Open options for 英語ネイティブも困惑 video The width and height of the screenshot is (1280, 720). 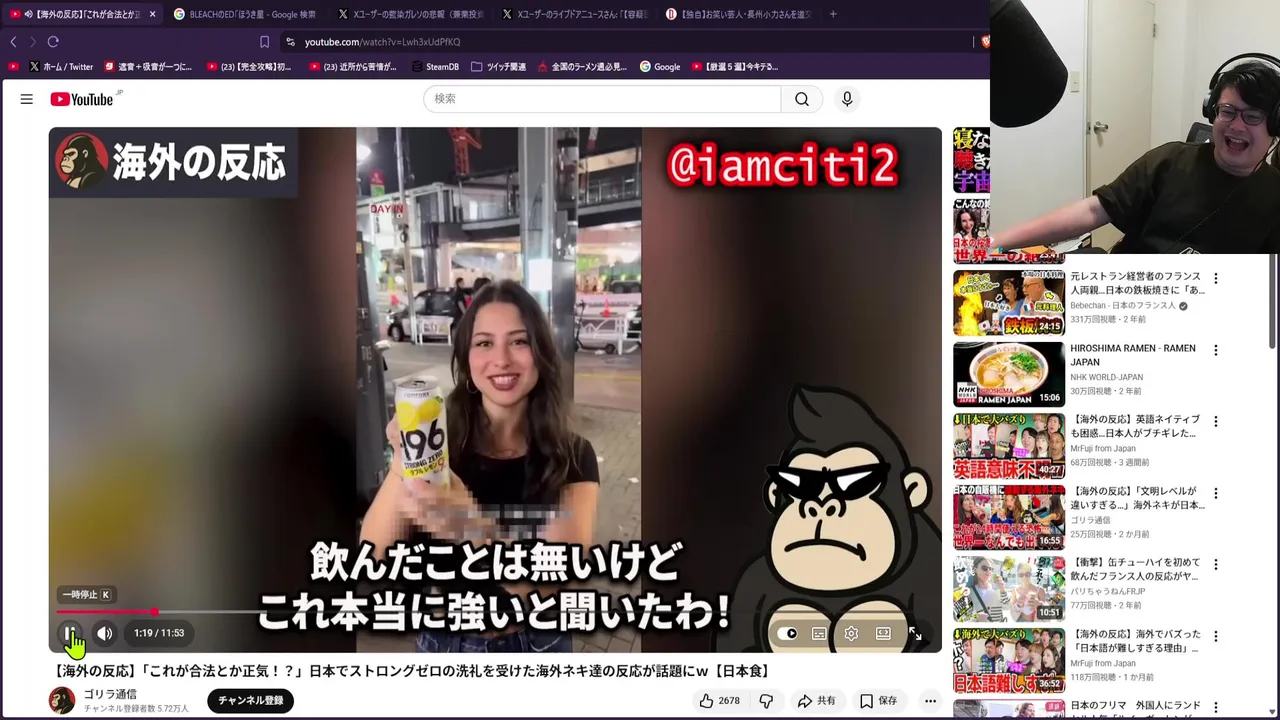[x=1216, y=422]
